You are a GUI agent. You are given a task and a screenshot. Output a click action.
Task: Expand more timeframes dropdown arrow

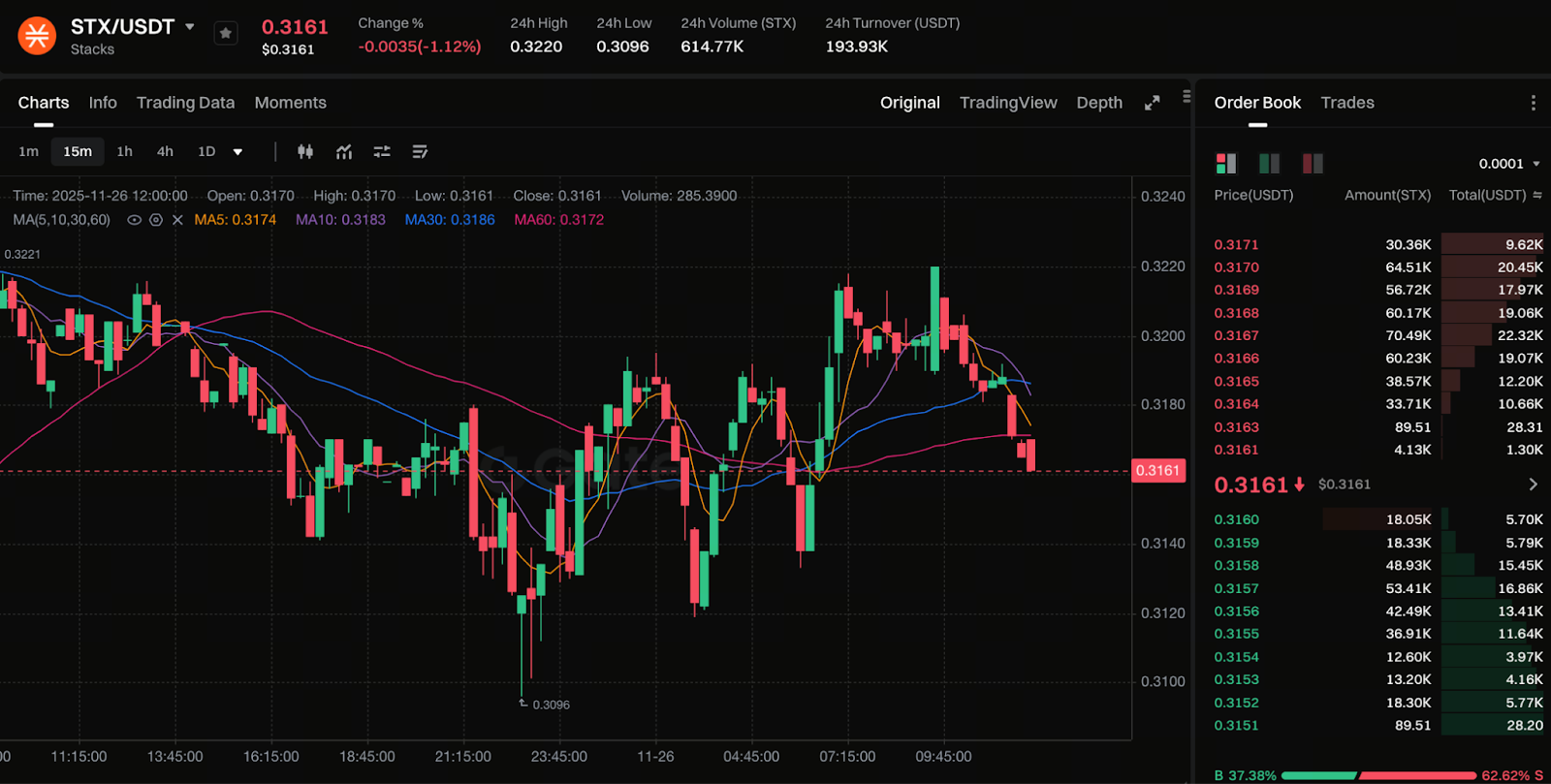tap(237, 152)
